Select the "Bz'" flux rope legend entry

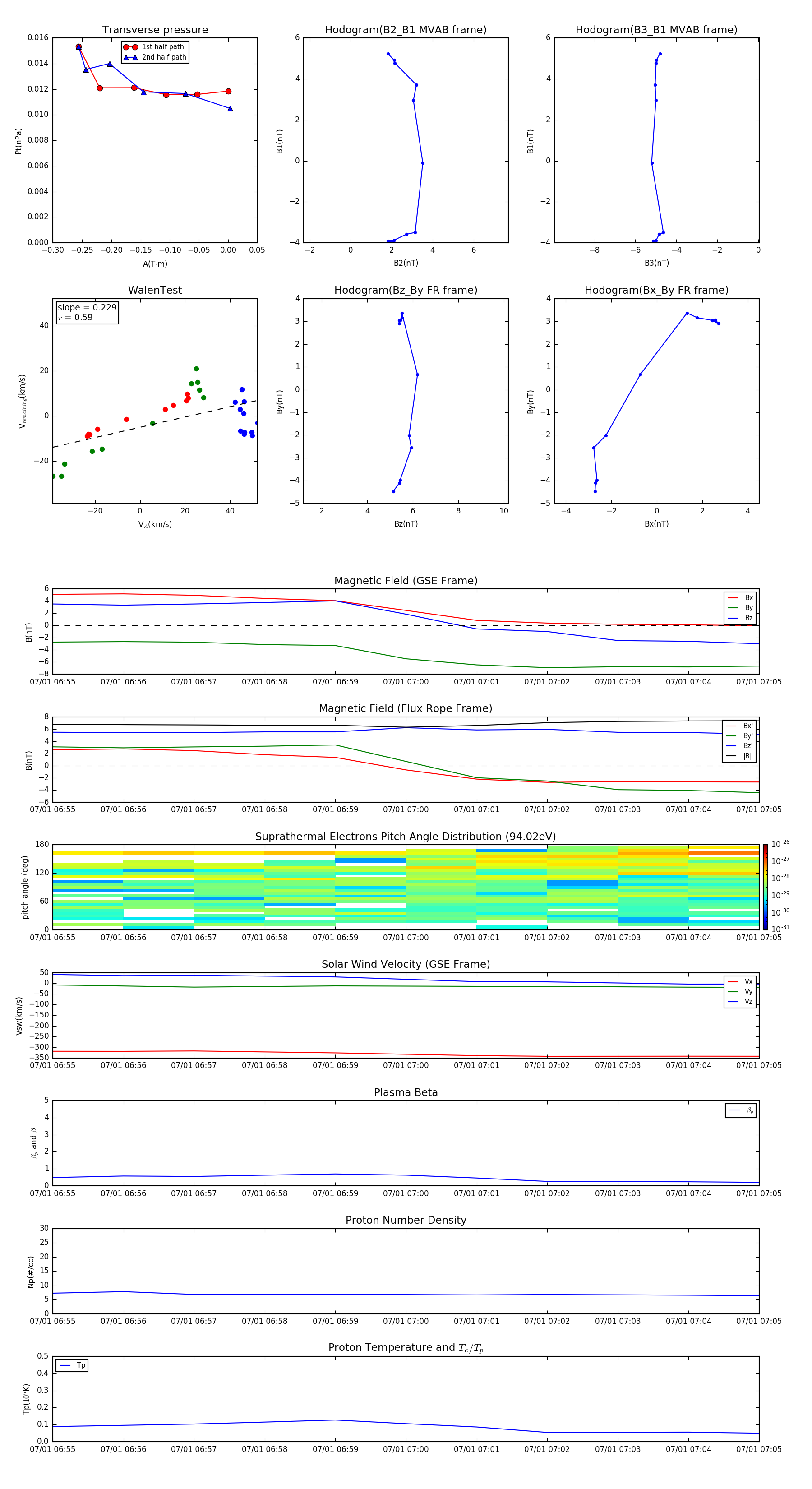[x=740, y=746]
